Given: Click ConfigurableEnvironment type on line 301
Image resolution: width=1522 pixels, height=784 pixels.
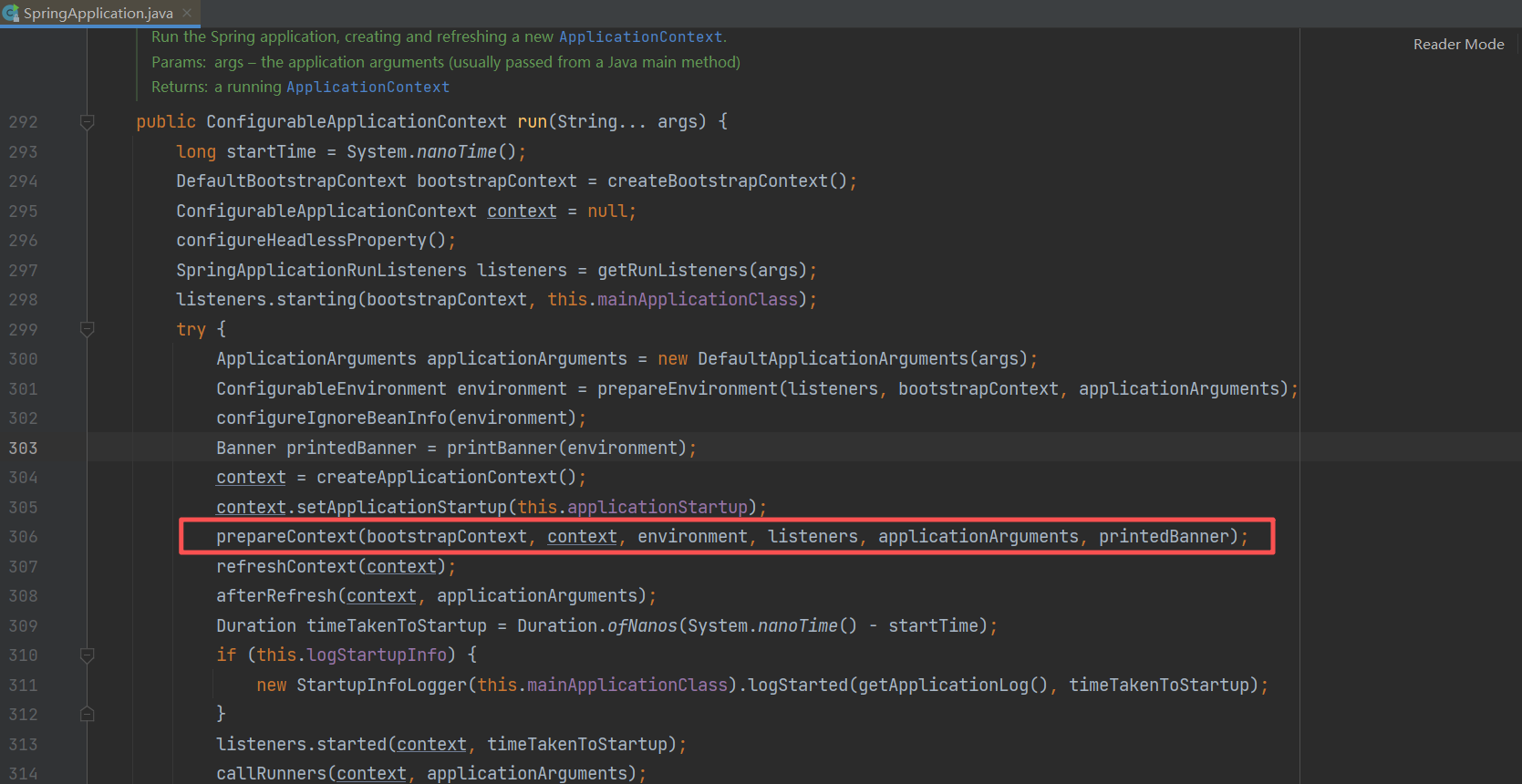Looking at the screenshot, I should [x=331, y=388].
